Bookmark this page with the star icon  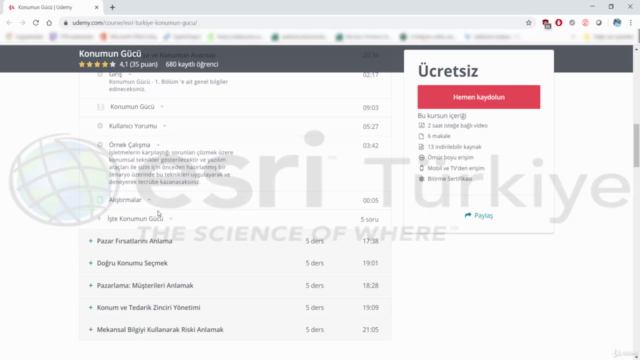point(529,23)
